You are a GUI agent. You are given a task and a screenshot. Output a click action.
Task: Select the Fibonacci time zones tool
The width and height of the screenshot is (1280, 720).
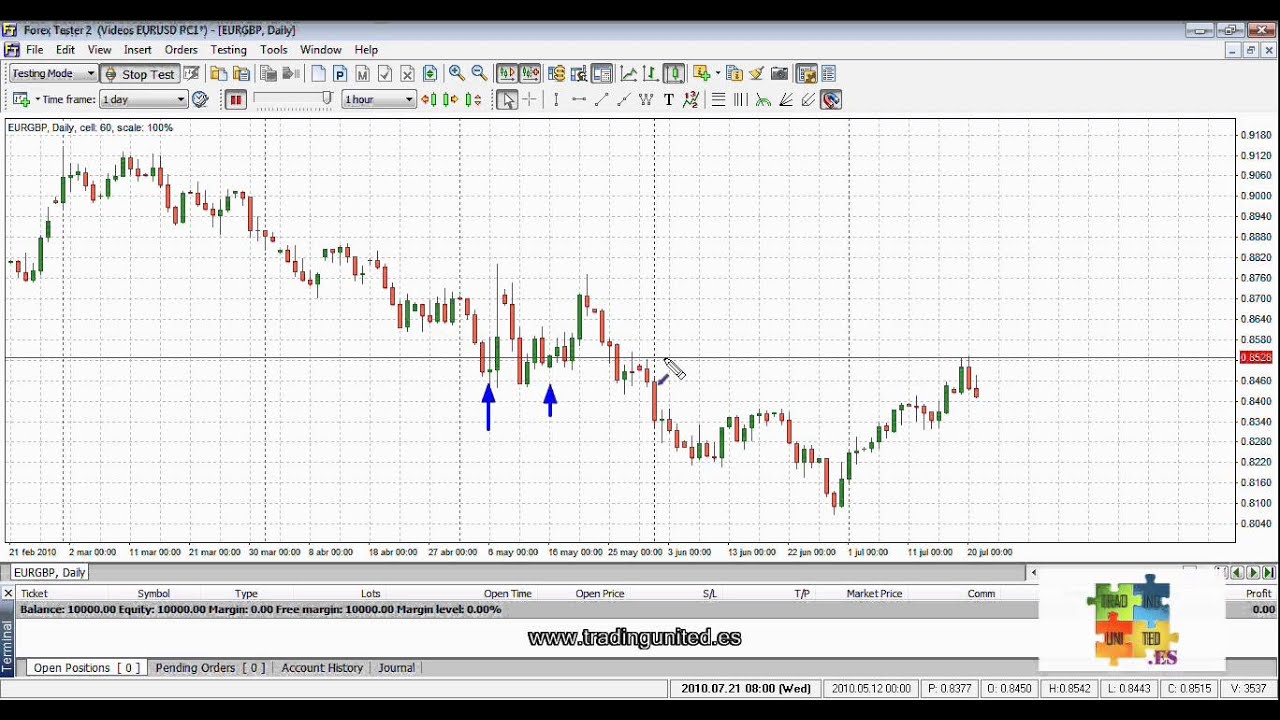tap(741, 99)
